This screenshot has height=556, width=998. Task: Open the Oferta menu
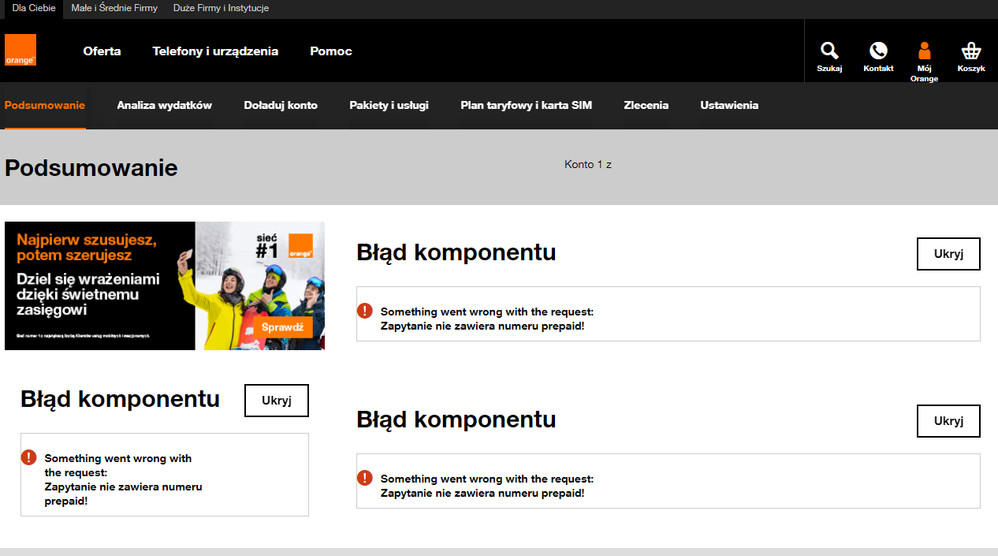102,51
